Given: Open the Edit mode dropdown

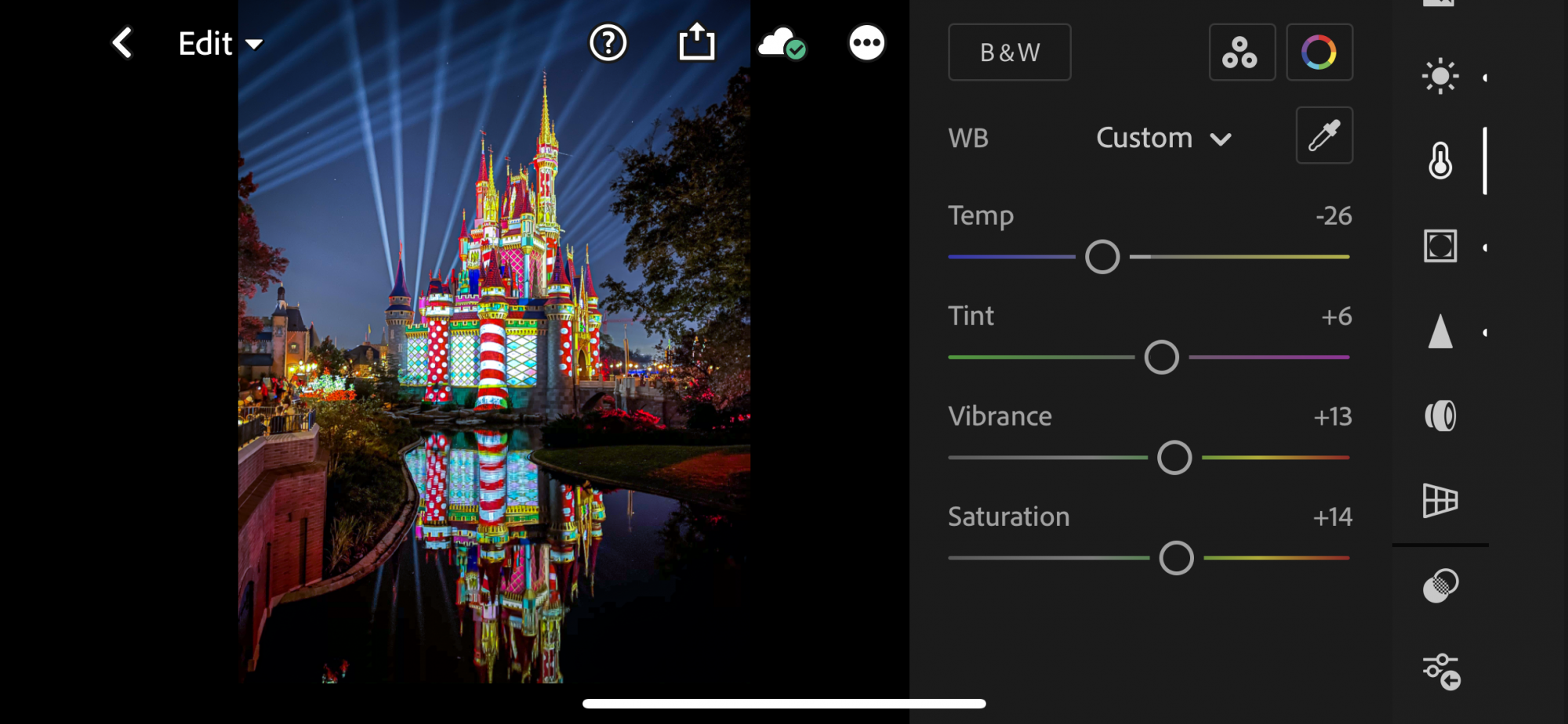Looking at the screenshot, I should [220, 44].
